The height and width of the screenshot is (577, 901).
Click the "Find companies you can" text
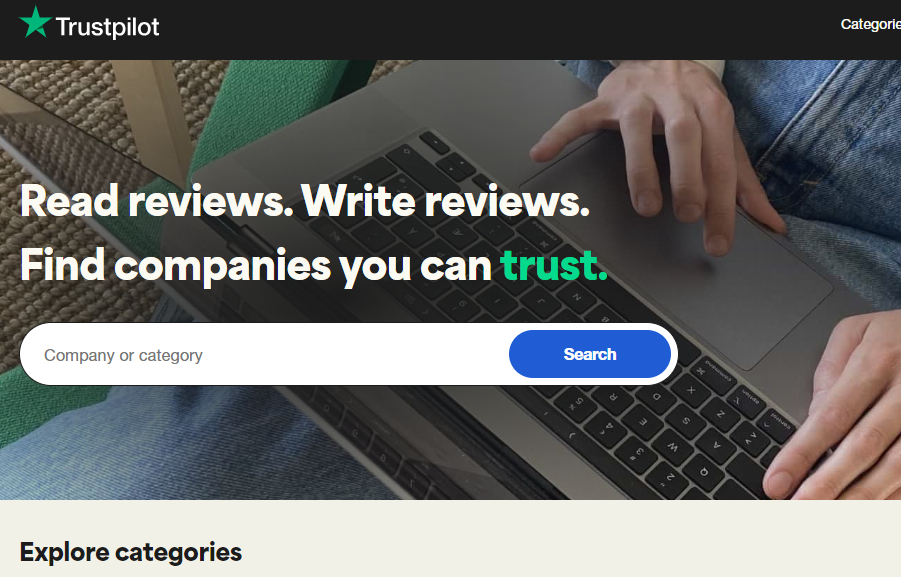[x=256, y=266]
